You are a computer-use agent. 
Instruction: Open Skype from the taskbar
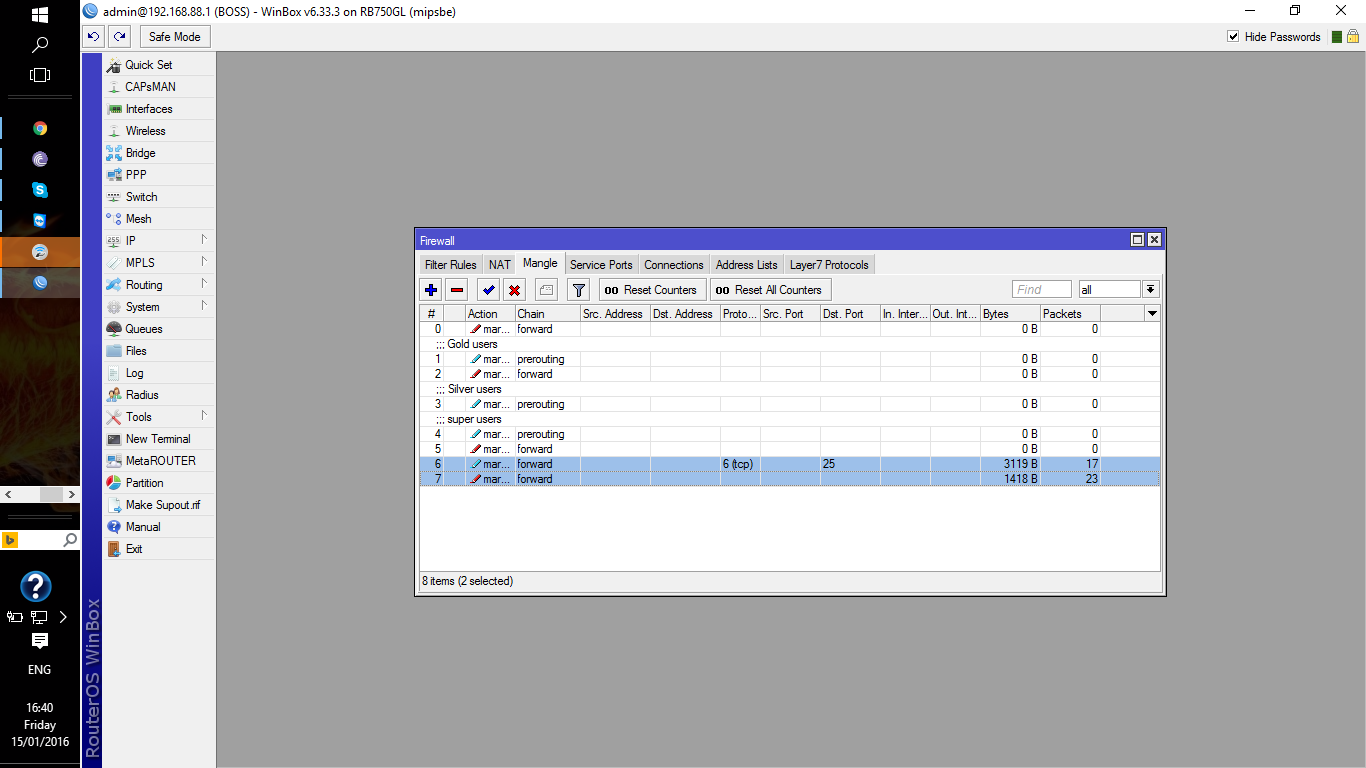(x=40, y=189)
